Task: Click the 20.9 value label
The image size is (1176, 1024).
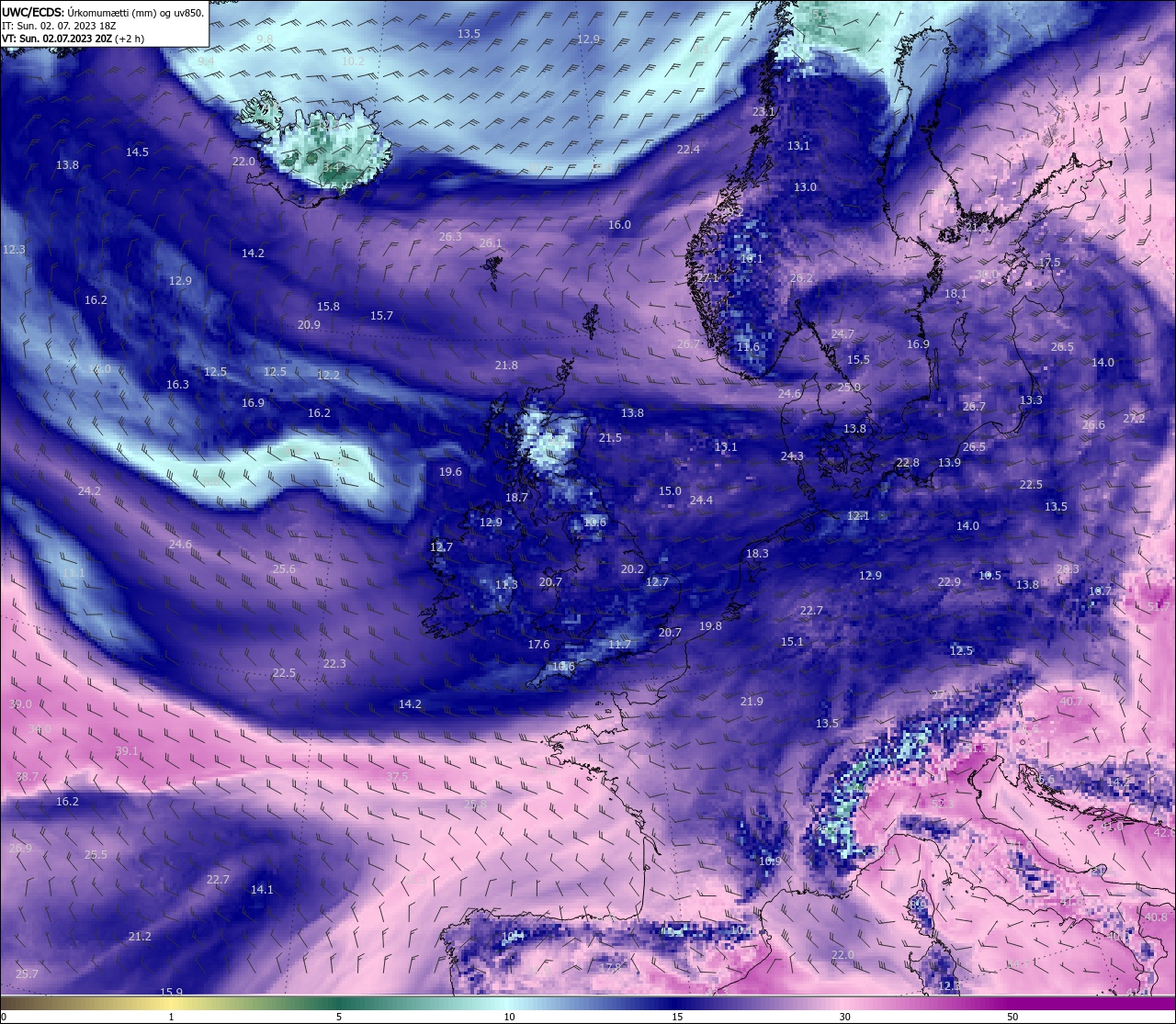Action: (309, 325)
